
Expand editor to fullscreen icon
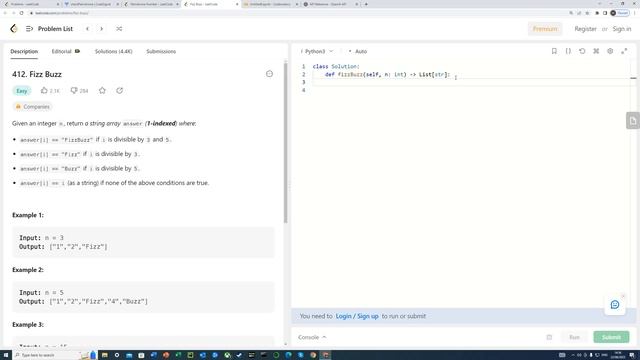[x=624, y=51]
